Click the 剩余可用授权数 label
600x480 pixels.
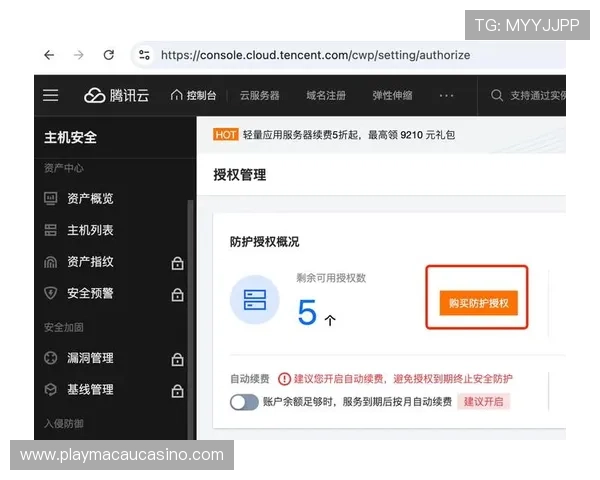331,278
